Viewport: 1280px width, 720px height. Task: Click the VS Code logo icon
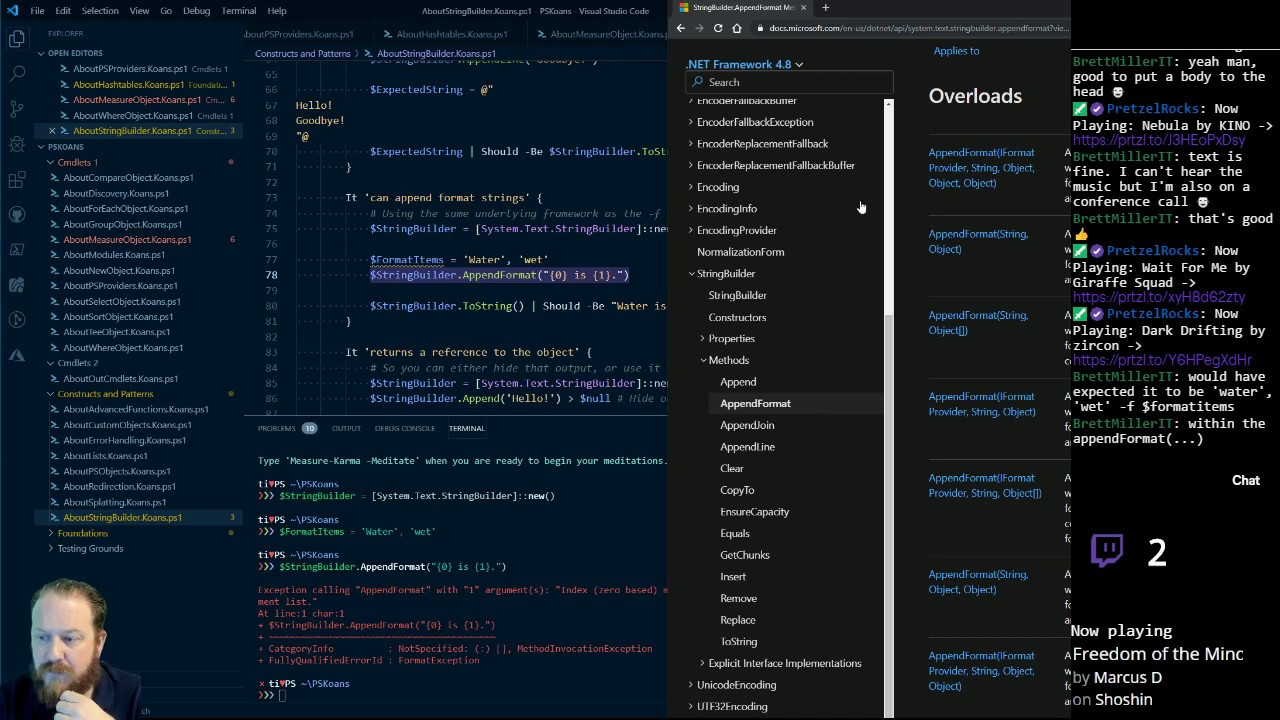pyautogui.click(x=12, y=10)
